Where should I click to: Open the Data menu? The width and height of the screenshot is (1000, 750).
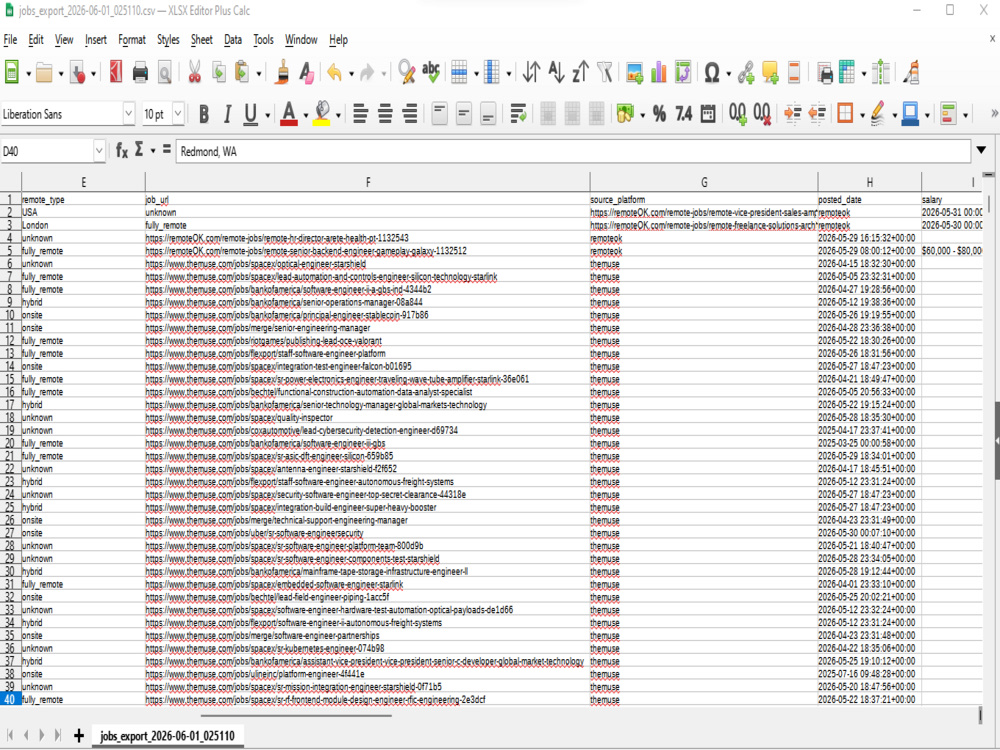(x=233, y=40)
